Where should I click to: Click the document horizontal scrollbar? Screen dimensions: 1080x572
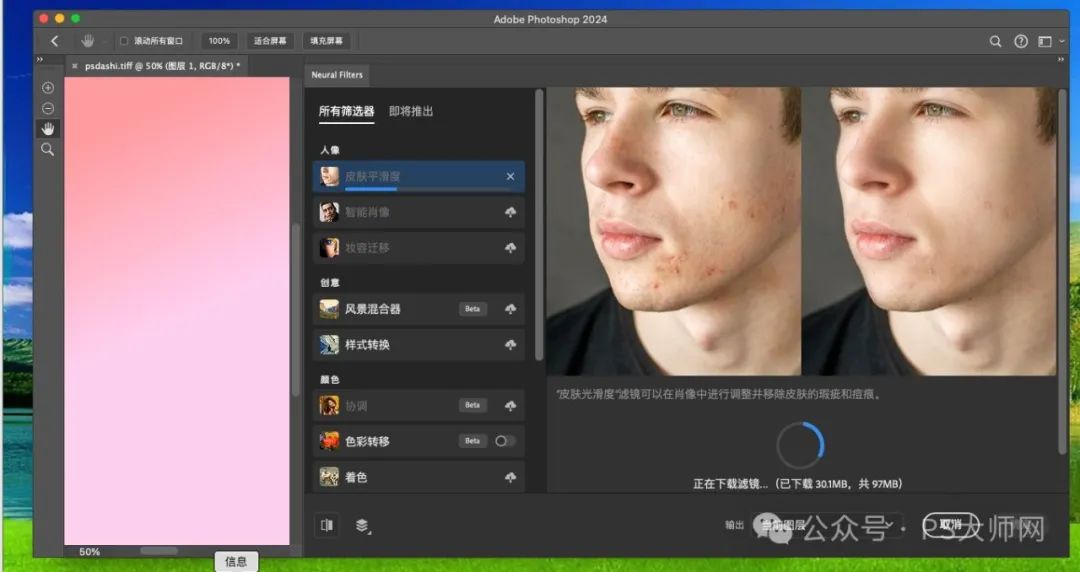point(159,551)
